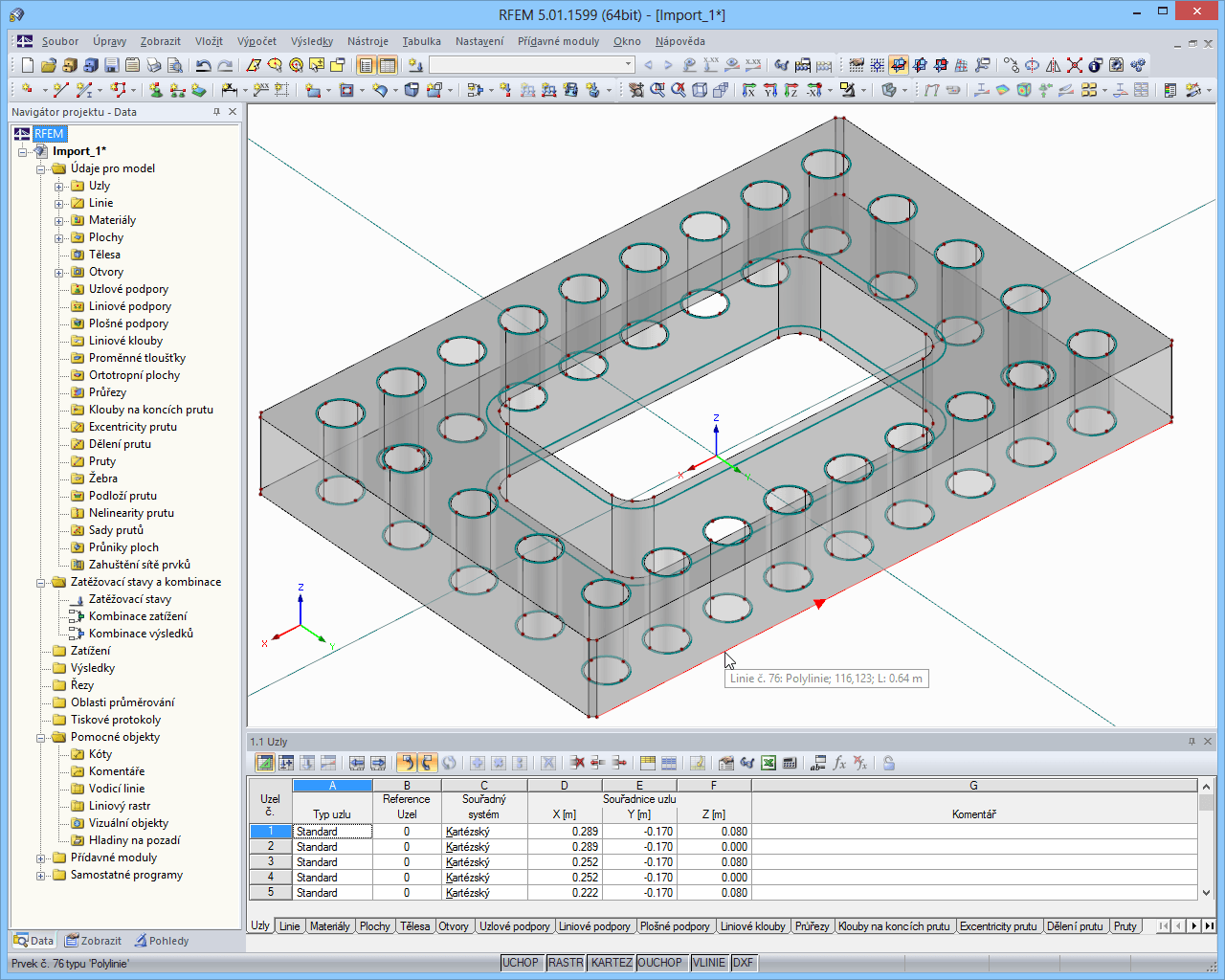1225x980 pixels.
Task: Click the Undo arrow in the toolbar
Action: (x=203, y=65)
